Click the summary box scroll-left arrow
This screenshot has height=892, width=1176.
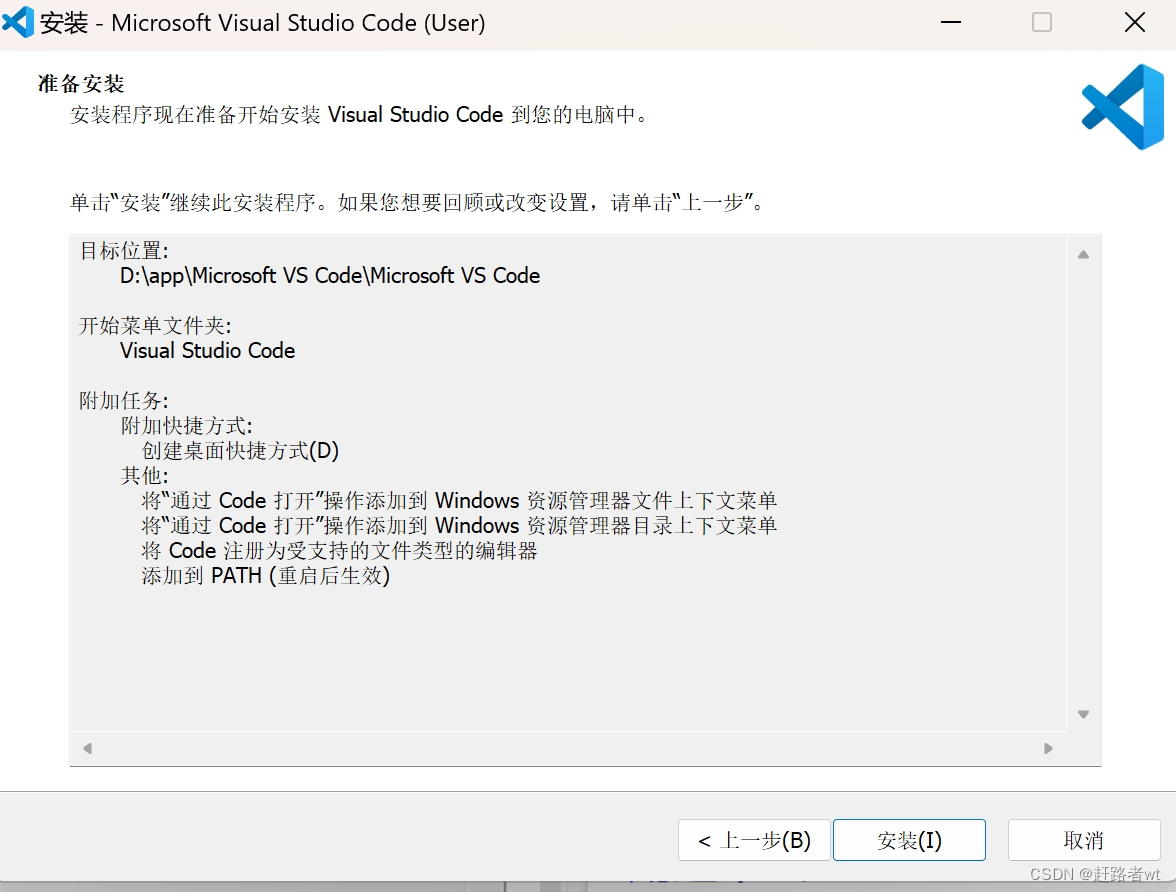point(88,748)
